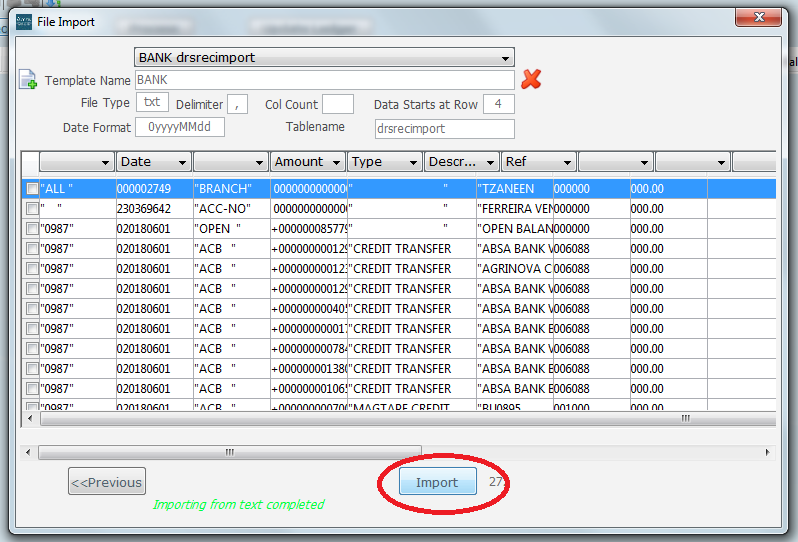Viewport: 798px width, 542px height.
Task: Click the File Import window title icon
Action: 20,21
